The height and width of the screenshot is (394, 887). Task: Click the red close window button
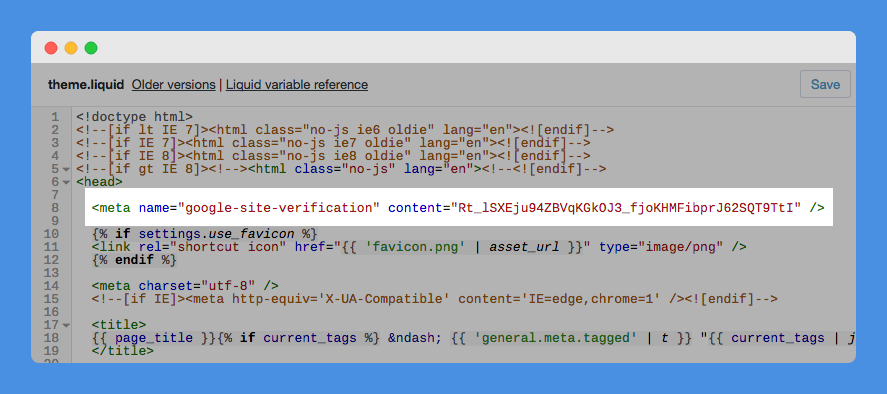point(51,48)
